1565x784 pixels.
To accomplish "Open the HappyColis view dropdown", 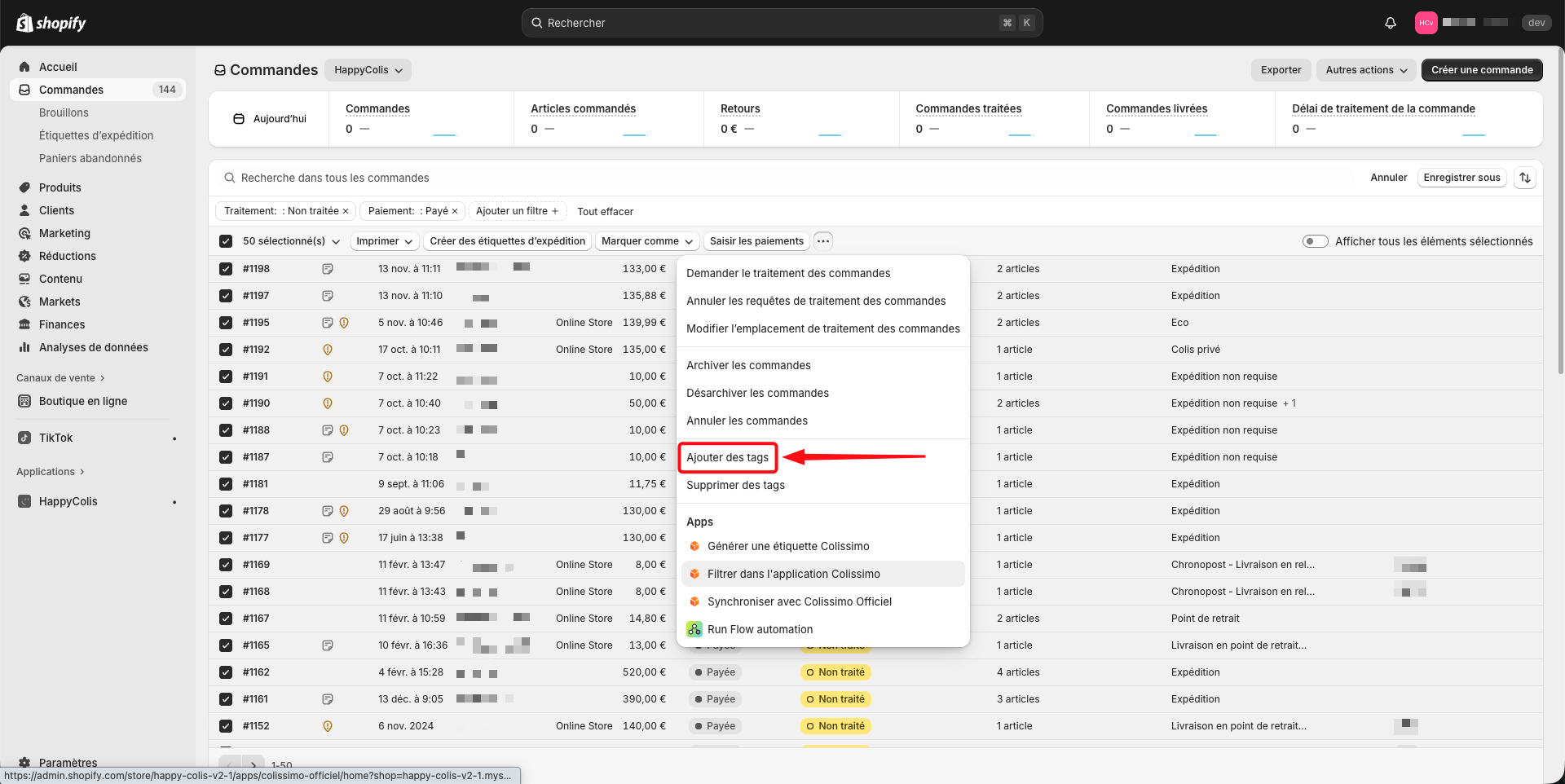I will (x=368, y=70).
